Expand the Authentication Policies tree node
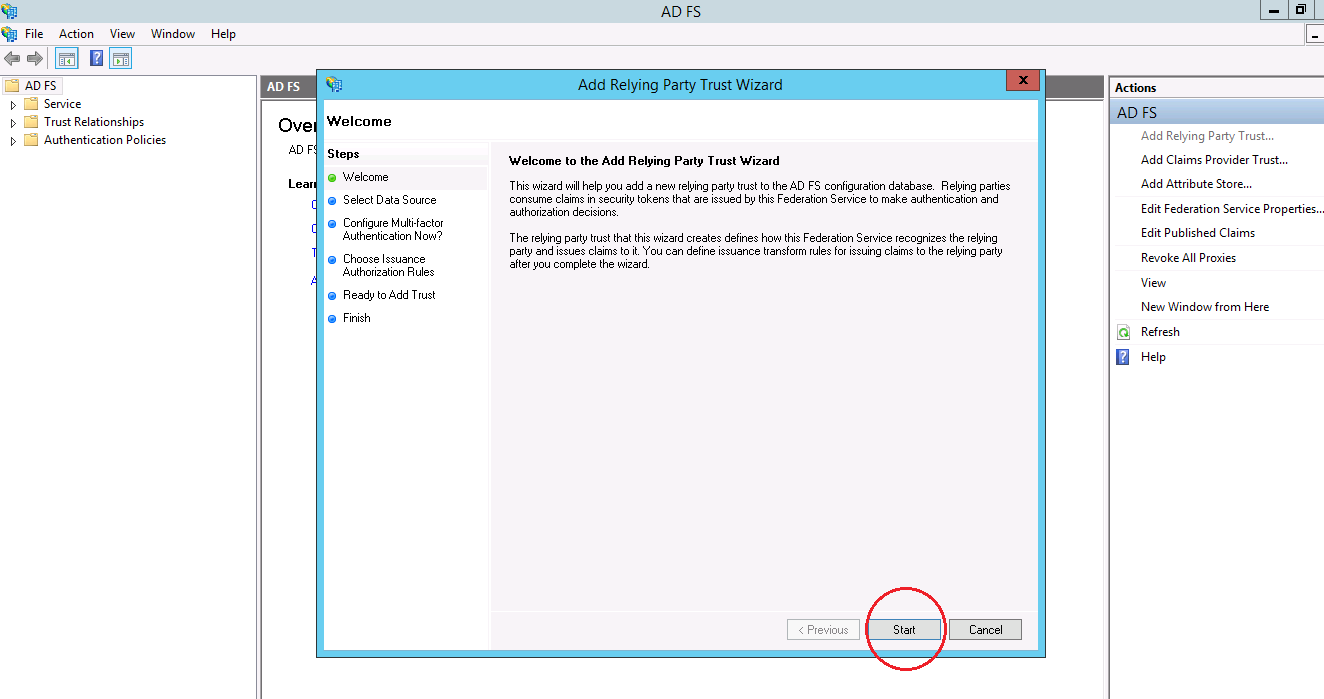Image resolution: width=1324 pixels, height=699 pixels. [13, 140]
